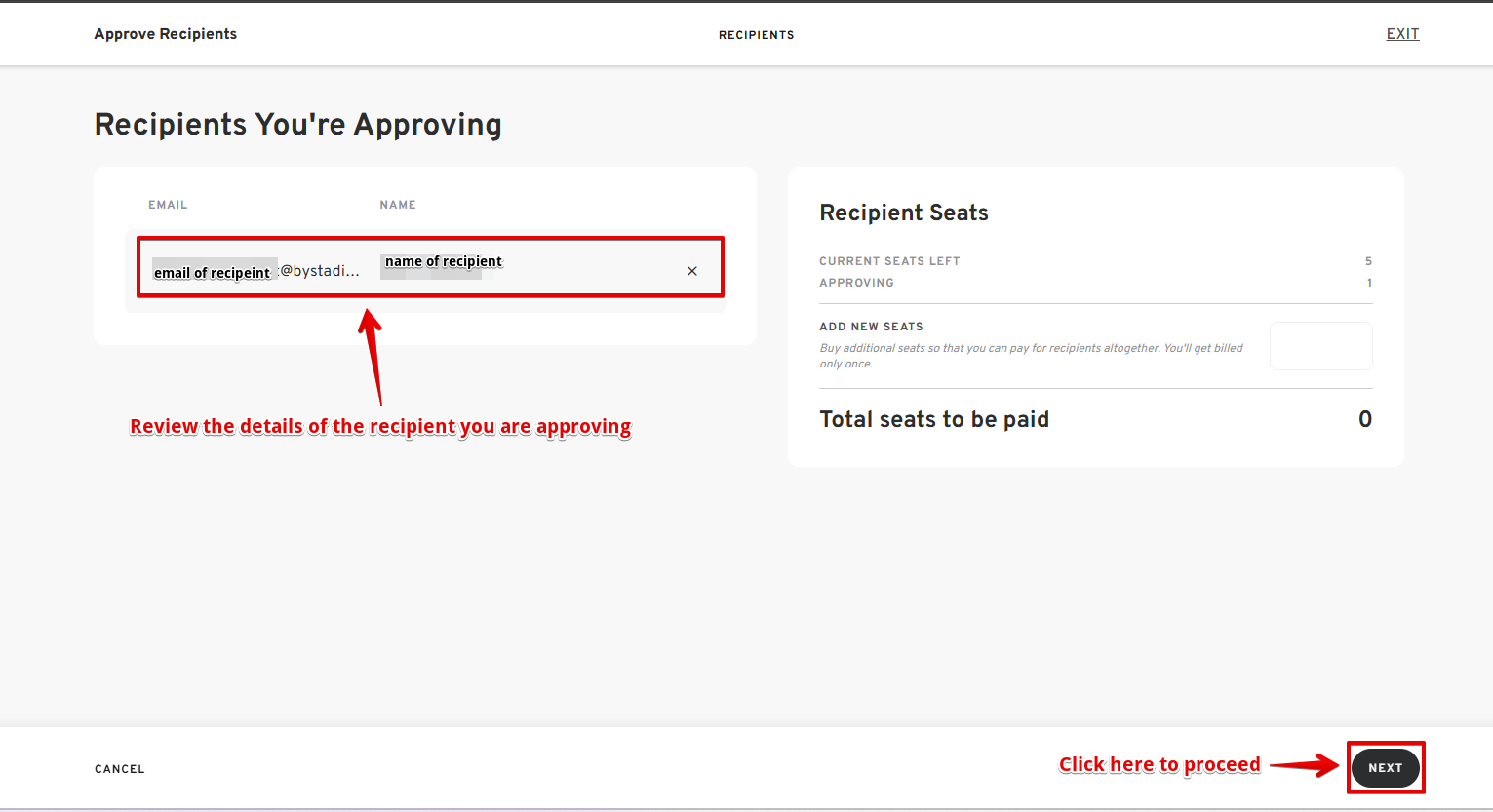Click the recipient's name in the row
1493x812 pixels.
click(x=443, y=262)
